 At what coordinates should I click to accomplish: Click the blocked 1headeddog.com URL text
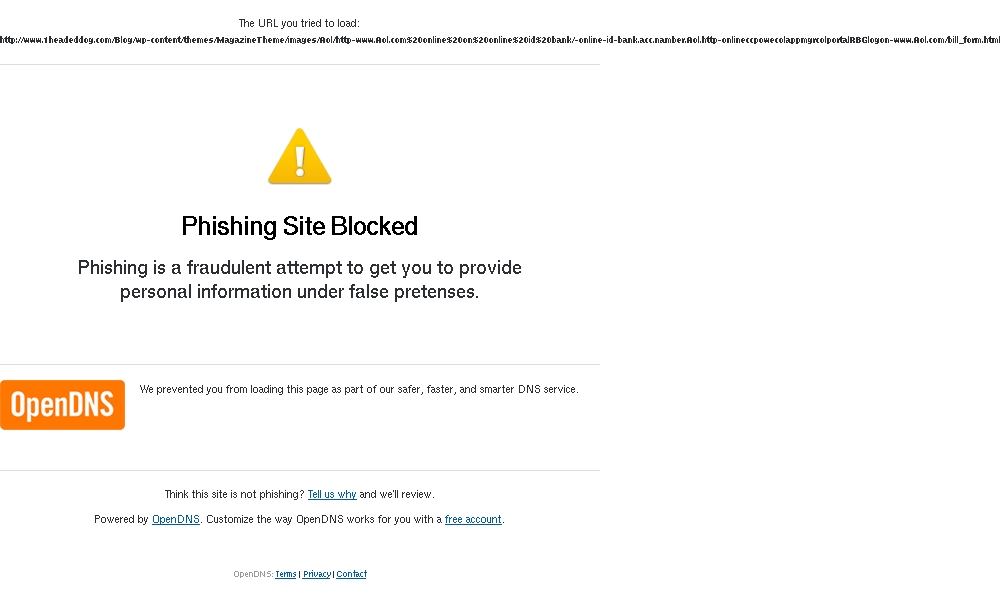pyautogui.click(x=500, y=40)
